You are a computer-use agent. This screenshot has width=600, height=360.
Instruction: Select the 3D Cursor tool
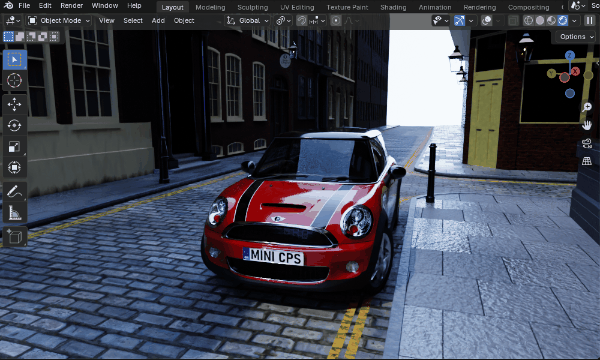[x=15, y=80]
